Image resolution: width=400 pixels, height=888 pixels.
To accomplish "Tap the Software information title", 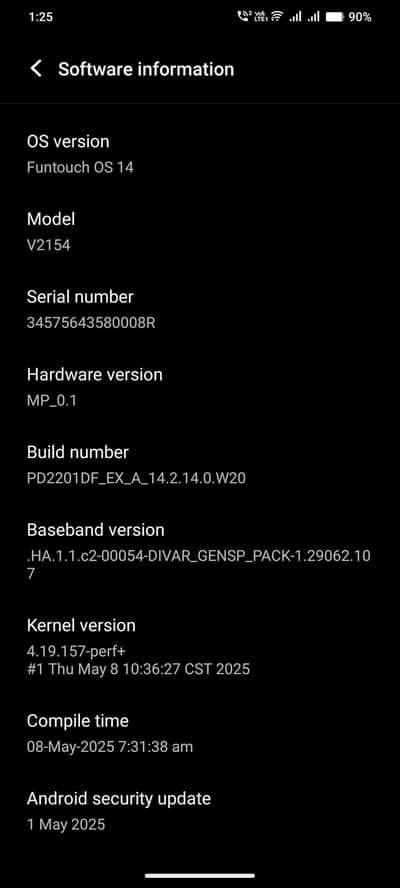I will pyautogui.click(x=146, y=69).
